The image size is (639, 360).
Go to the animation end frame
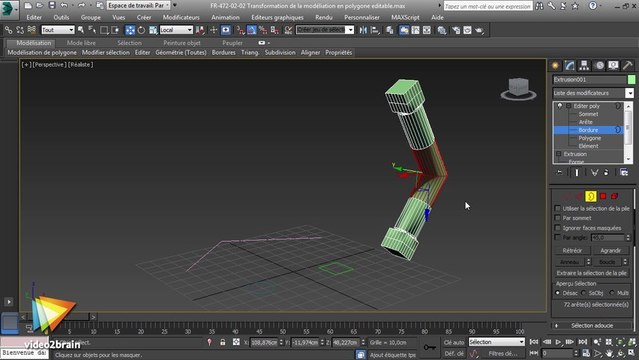[583, 342]
